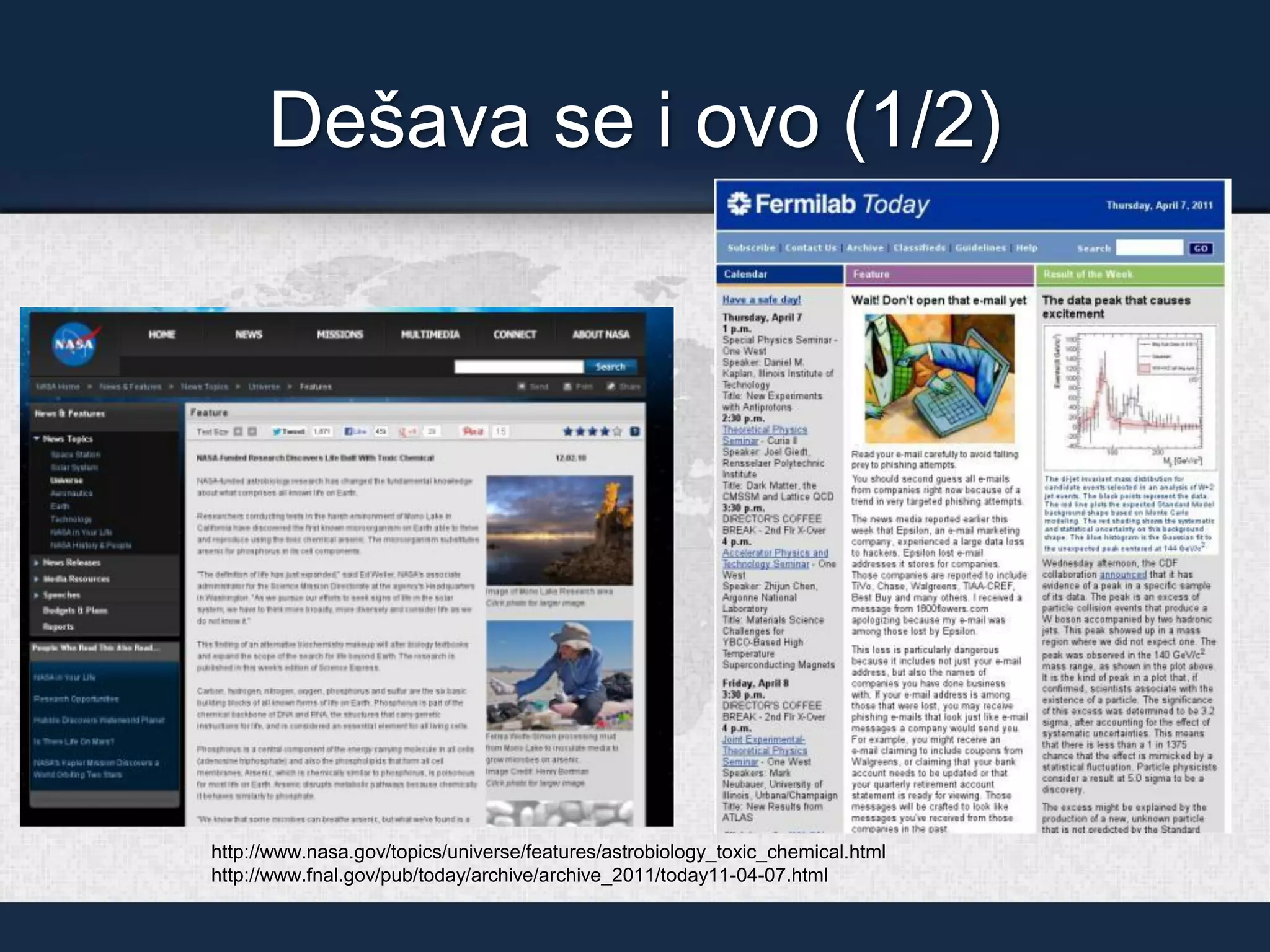
Task: Open Budgets & Plans sidebar item
Action: point(75,610)
